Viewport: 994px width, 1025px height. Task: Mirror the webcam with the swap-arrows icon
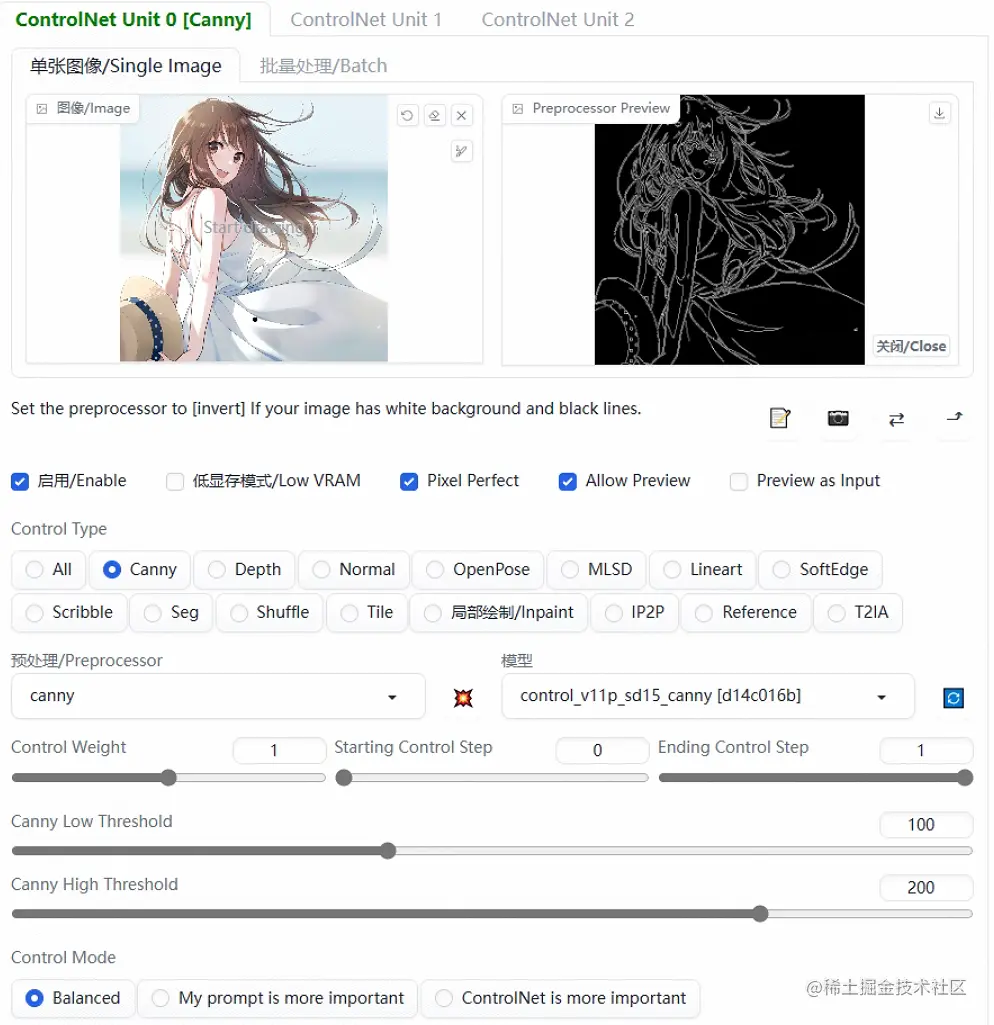click(896, 420)
